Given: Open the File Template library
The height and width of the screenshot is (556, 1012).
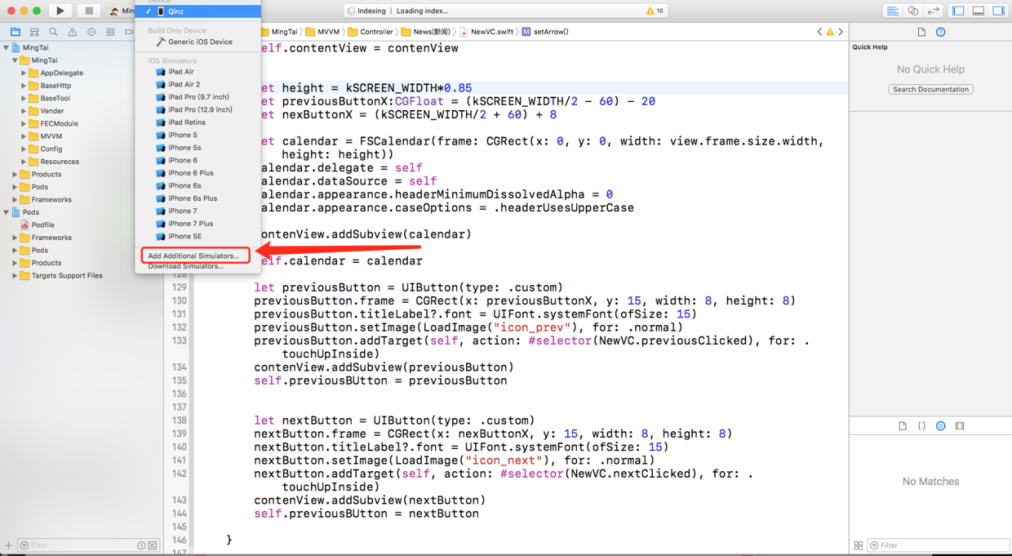Looking at the screenshot, I should tap(903, 426).
